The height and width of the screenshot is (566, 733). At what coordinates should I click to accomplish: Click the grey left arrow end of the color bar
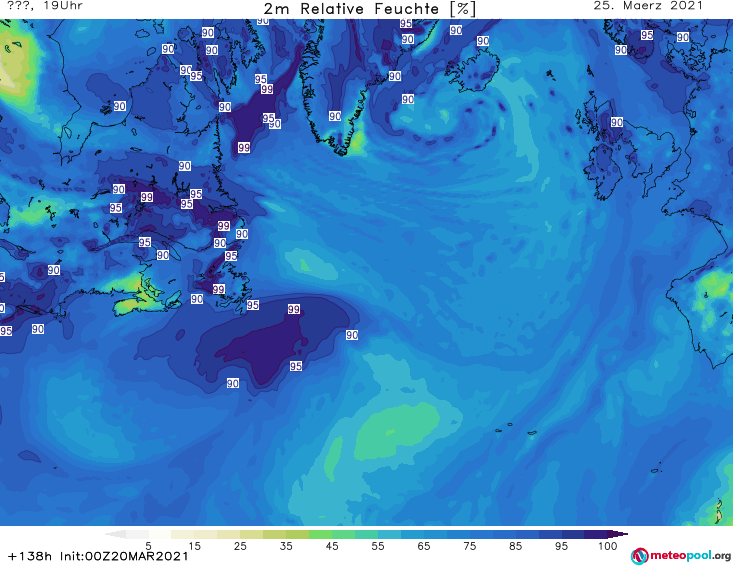pyautogui.click(x=115, y=534)
